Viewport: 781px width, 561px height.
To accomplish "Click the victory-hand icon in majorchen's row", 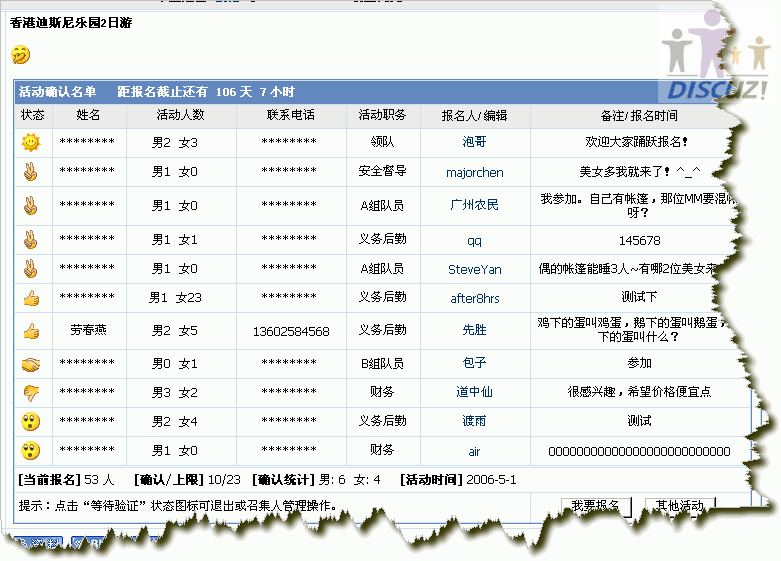I will [x=31, y=172].
